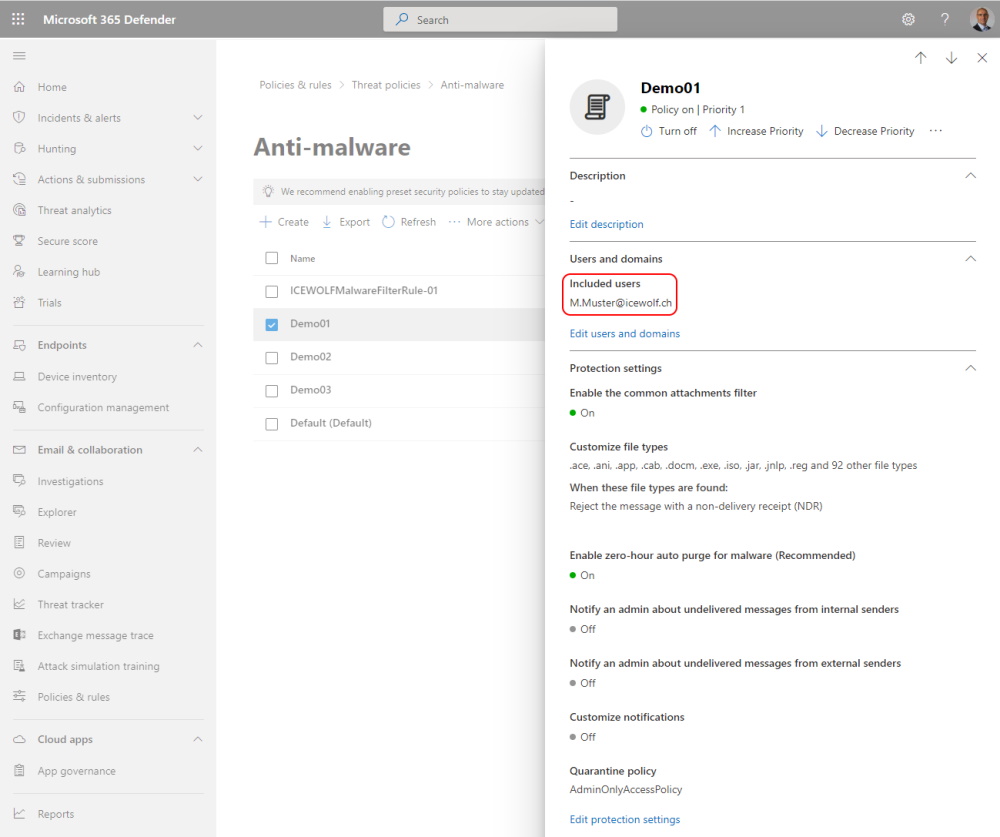Image resolution: width=1000 pixels, height=837 pixels.
Task: Navigate to Policies & rules breadcrumb
Action: click(295, 85)
